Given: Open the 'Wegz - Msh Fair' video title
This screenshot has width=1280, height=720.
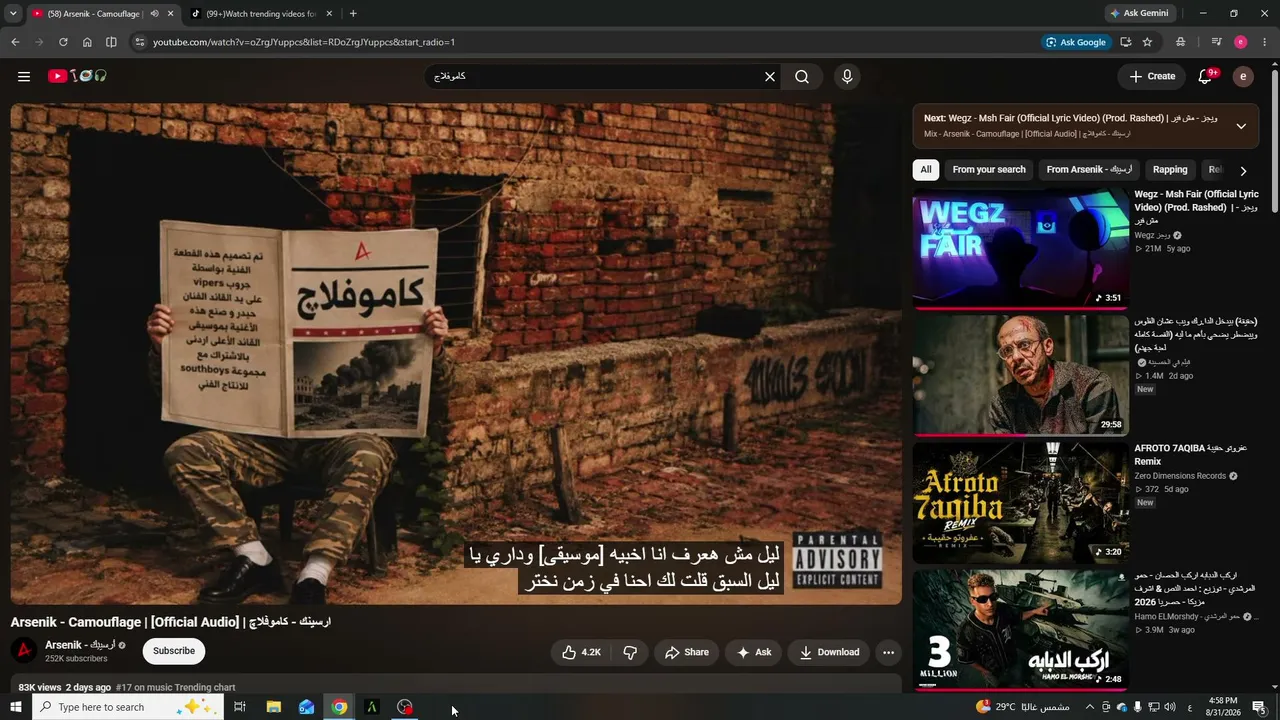Looking at the screenshot, I should pyautogui.click(x=1197, y=207).
